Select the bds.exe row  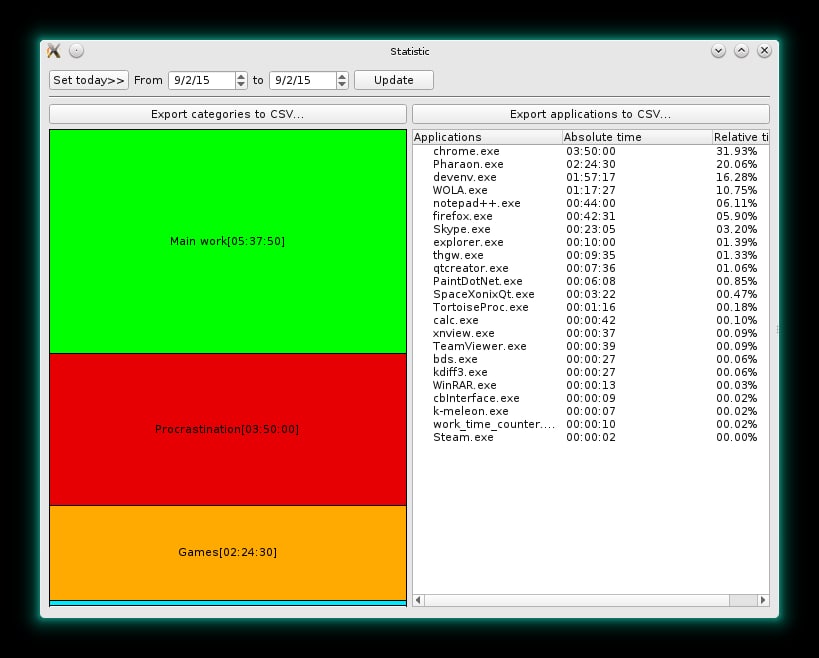point(591,359)
